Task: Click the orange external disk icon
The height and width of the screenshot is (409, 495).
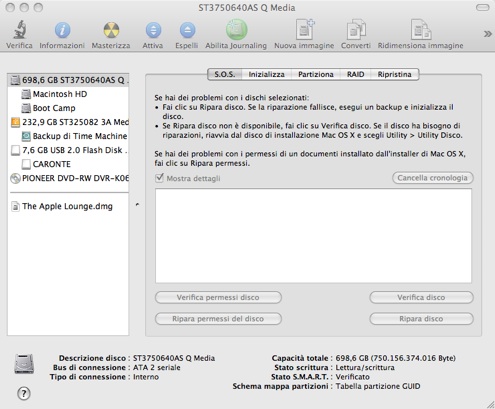Action: coord(15,122)
